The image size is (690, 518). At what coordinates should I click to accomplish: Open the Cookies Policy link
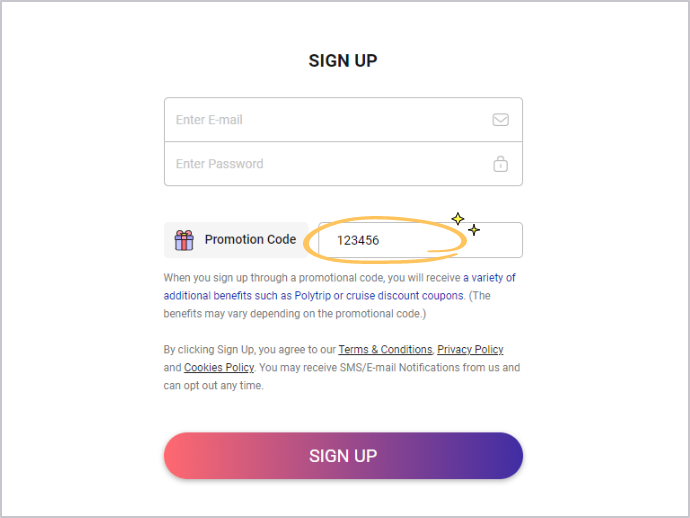pos(219,368)
